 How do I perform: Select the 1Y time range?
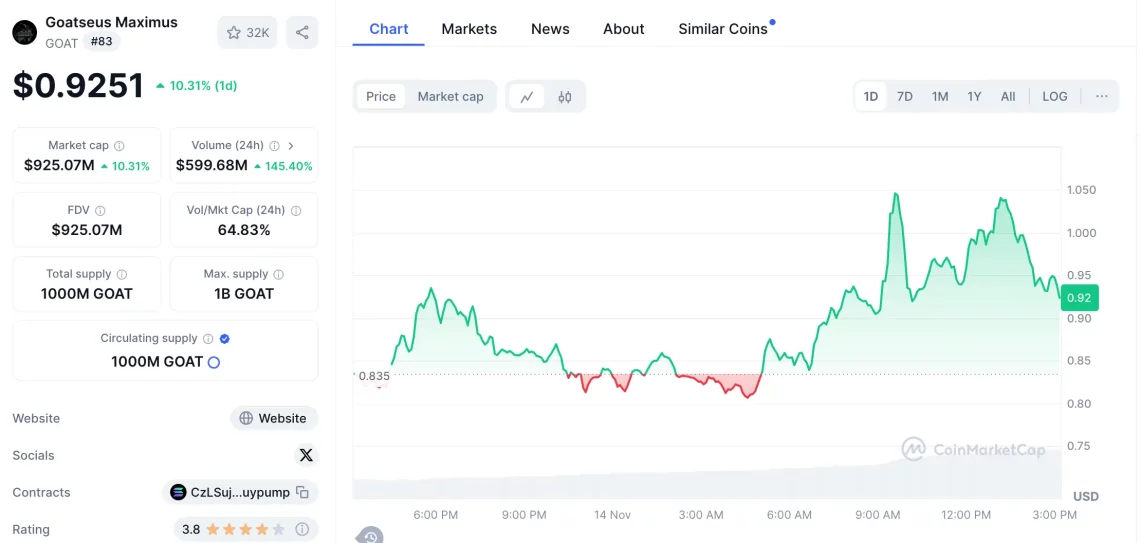point(974,96)
